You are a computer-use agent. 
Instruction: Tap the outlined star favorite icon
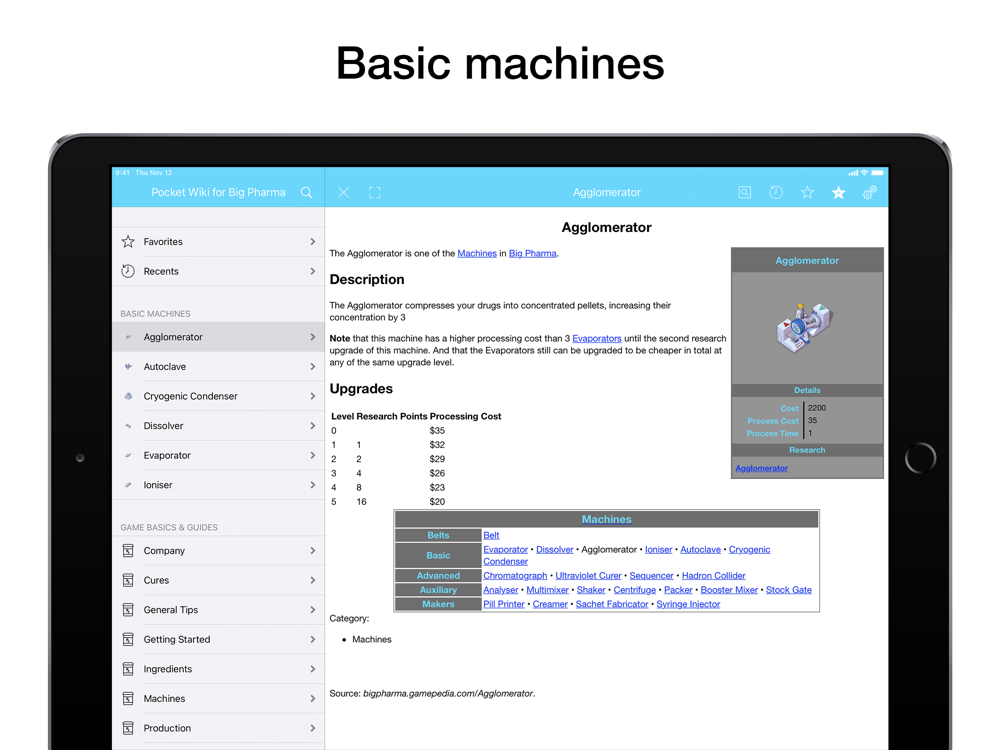click(807, 193)
